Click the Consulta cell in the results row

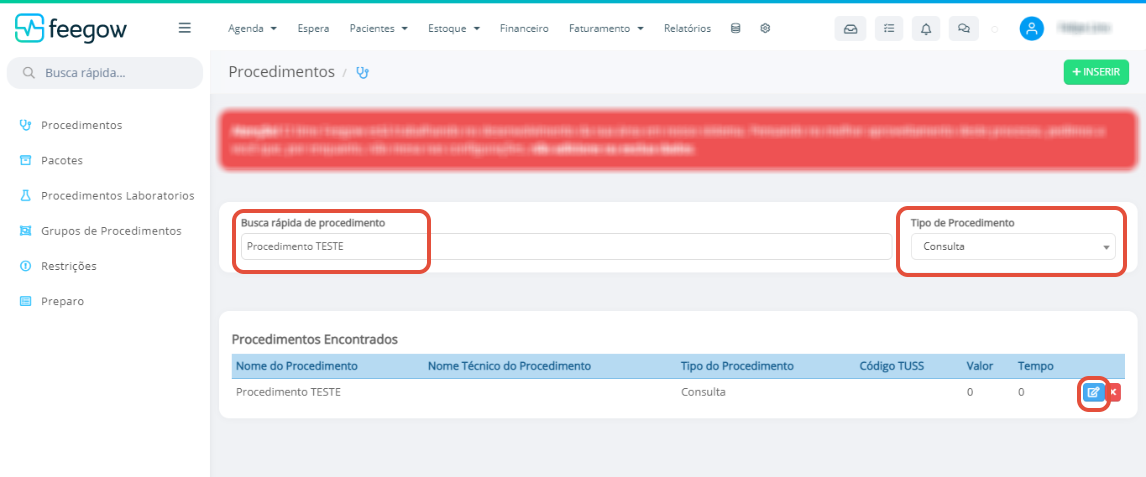coord(703,392)
